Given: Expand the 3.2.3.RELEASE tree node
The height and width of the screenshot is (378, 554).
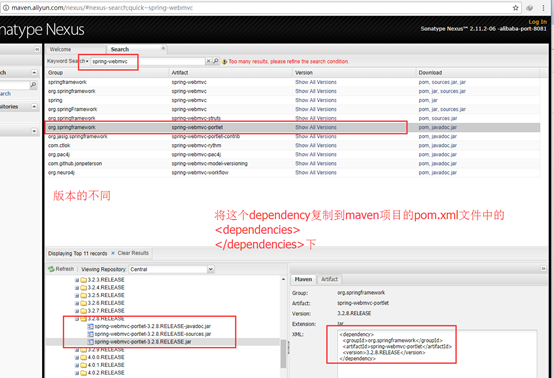Looking at the screenshot, I should tap(77, 280).
